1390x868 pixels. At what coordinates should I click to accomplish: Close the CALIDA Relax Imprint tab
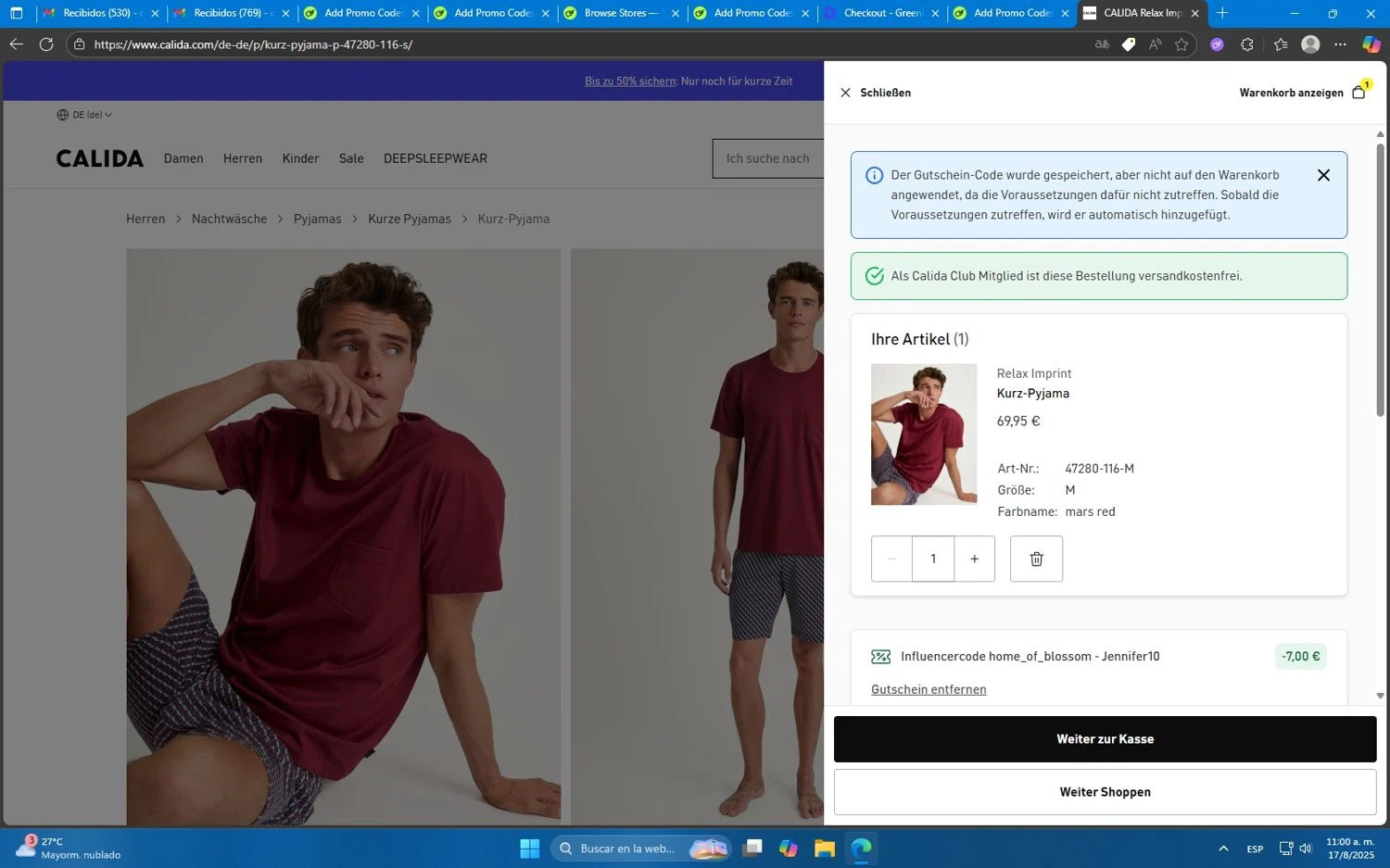(1194, 13)
